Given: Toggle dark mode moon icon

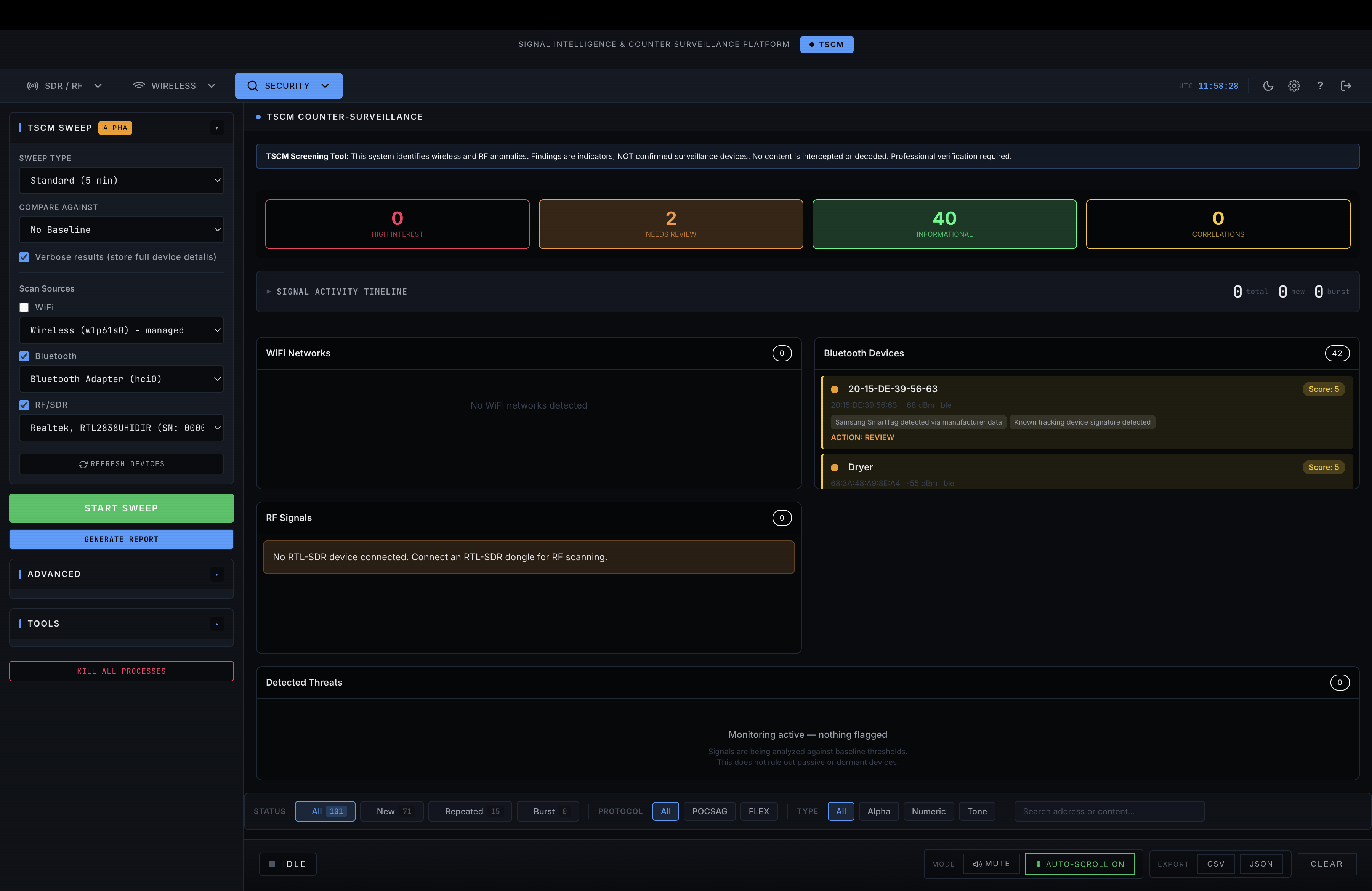Looking at the screenshot, I should tap(1268, 86).
